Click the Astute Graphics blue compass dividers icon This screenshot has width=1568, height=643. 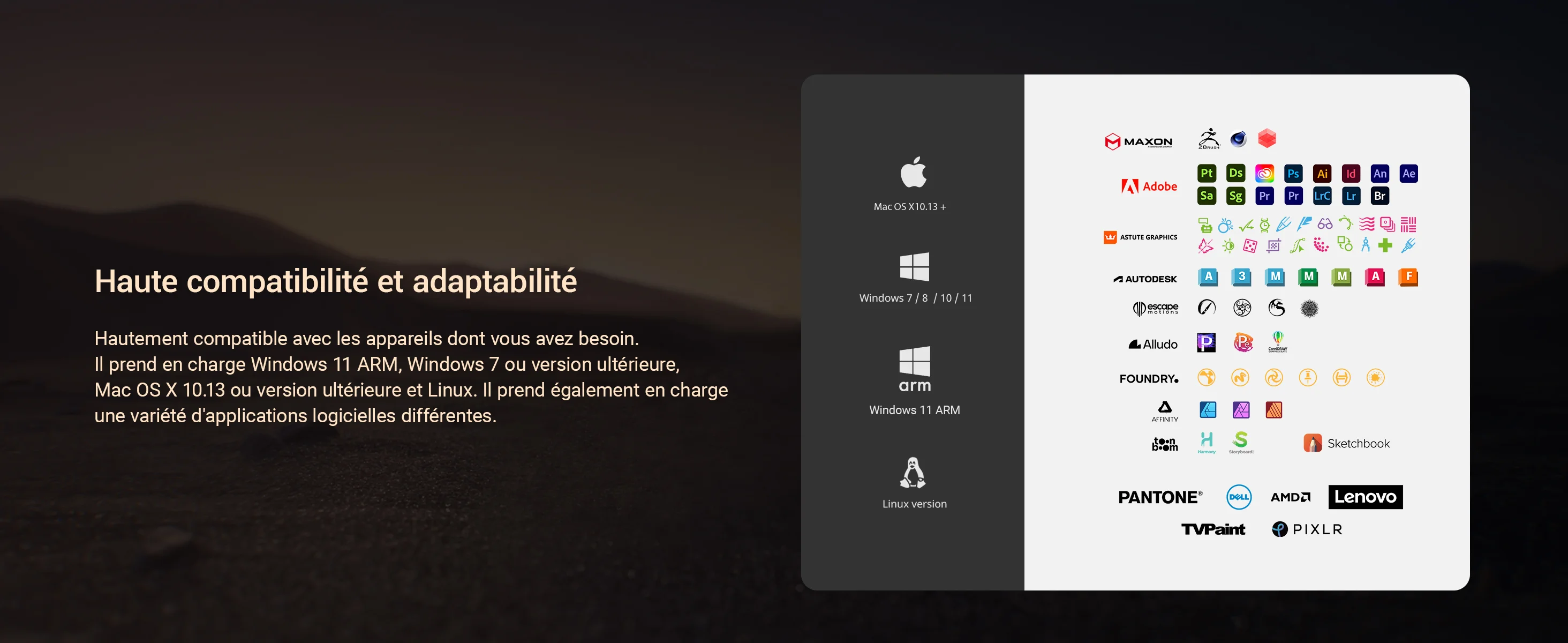coord(1365,245)
